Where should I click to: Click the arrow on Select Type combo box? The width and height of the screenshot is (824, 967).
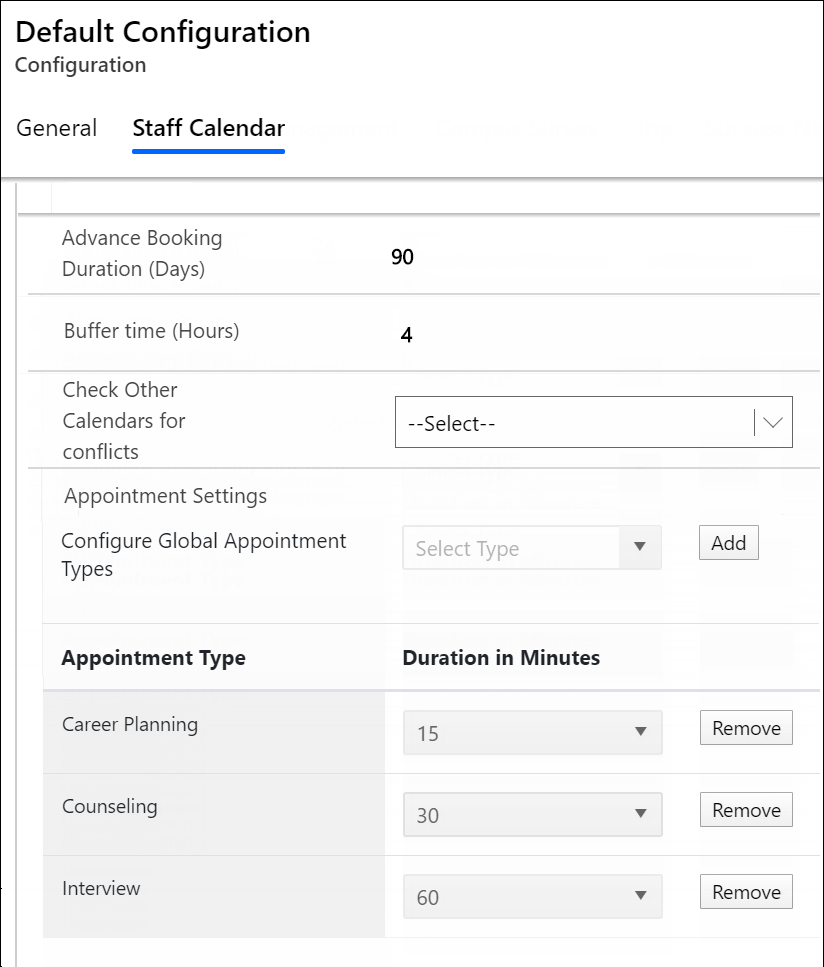(x=640, y=548)
